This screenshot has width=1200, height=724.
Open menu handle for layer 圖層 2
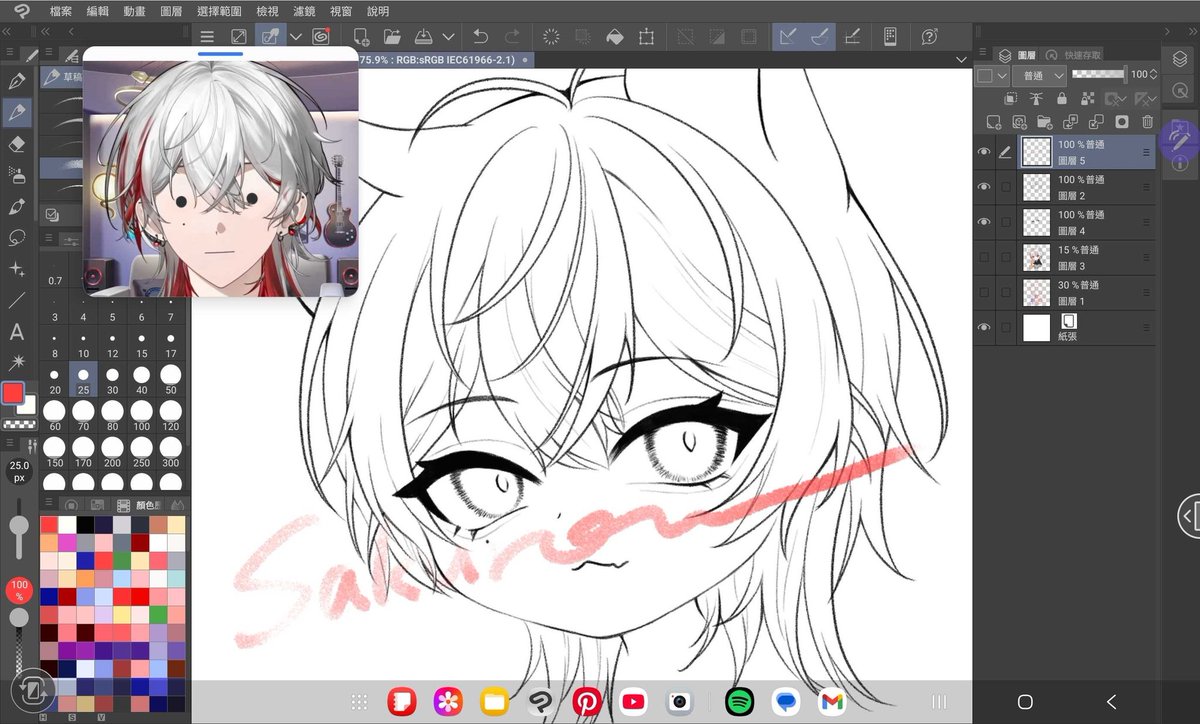(1146, 187)
